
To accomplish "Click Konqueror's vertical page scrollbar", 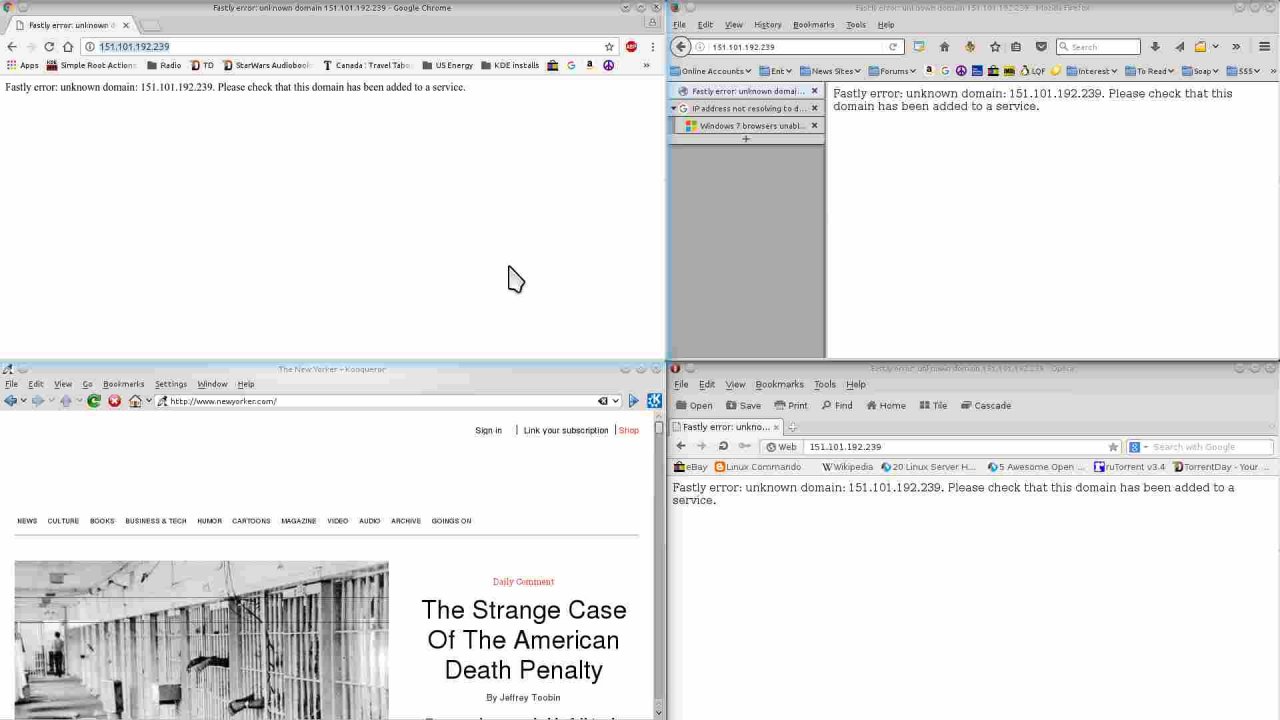I will pyautogui.click(x=658, y=560).
